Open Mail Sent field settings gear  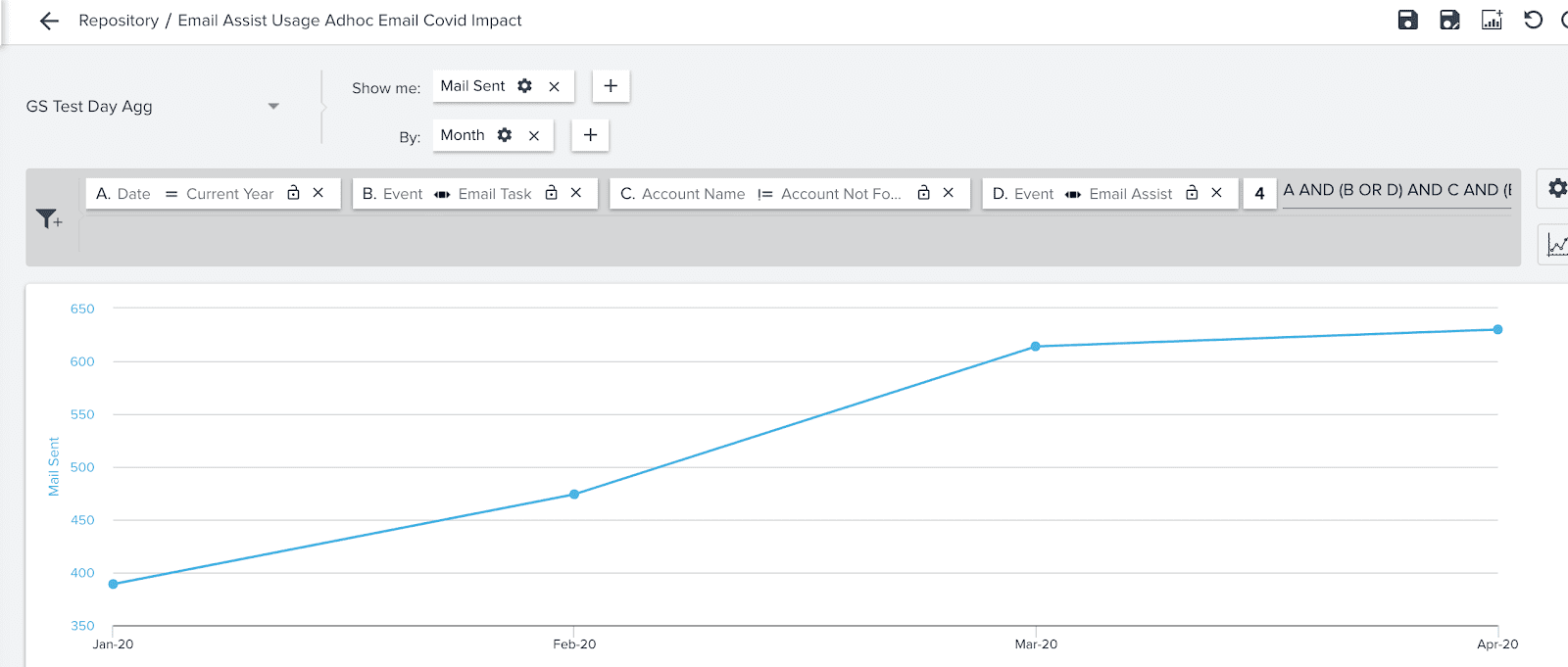(525, 86)
